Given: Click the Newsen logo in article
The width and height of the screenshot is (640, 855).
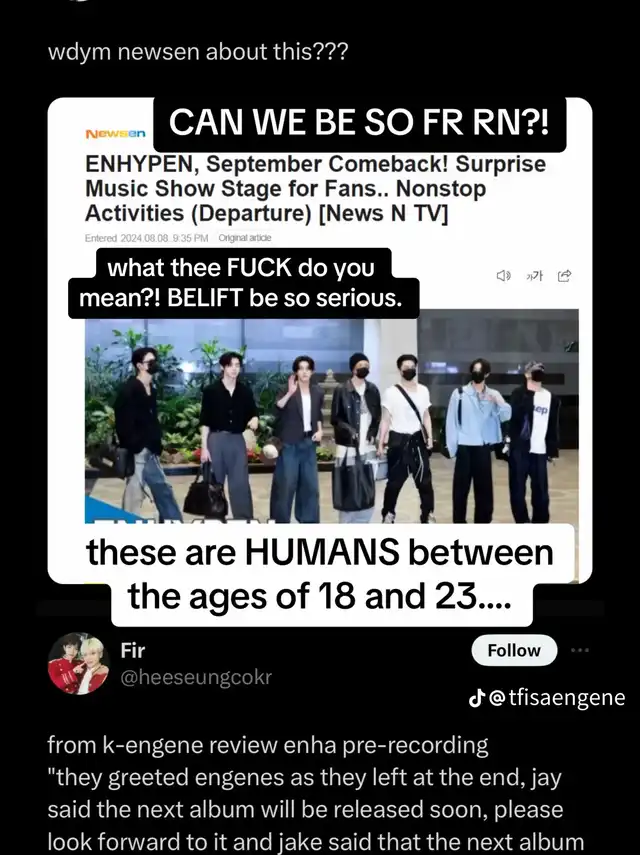Looking at the screenshot, I should click(x=116, y=134).
